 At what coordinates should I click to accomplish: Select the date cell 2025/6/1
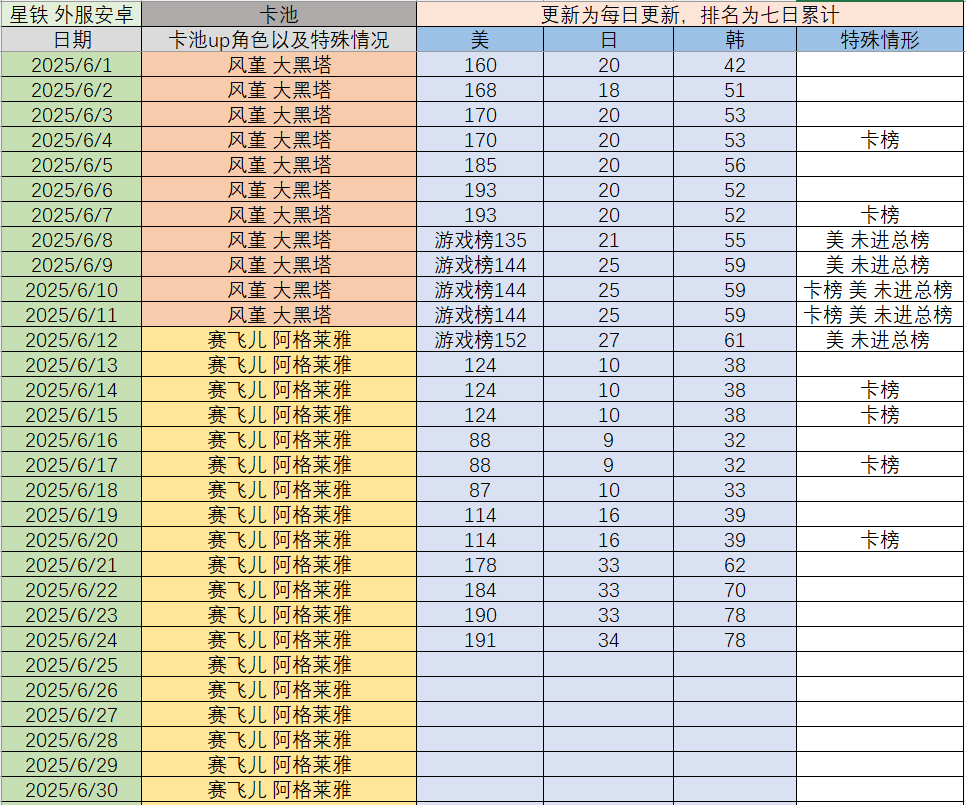coord(71,65)
